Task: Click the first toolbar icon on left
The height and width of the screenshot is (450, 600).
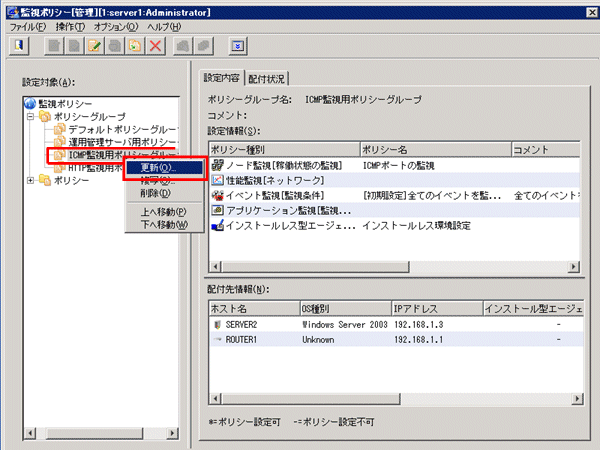Action: (21, 46)
